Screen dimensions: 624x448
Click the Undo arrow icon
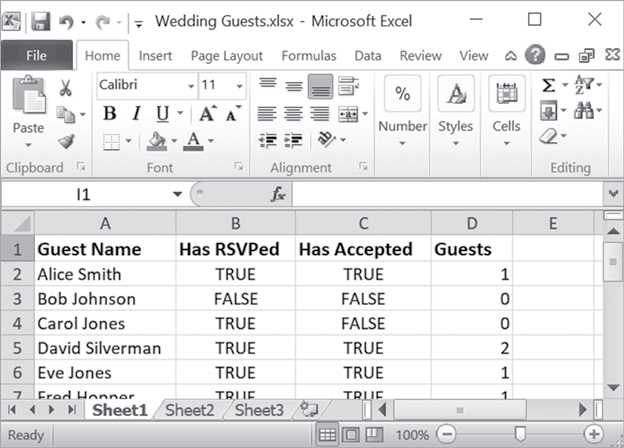(66, 22)
